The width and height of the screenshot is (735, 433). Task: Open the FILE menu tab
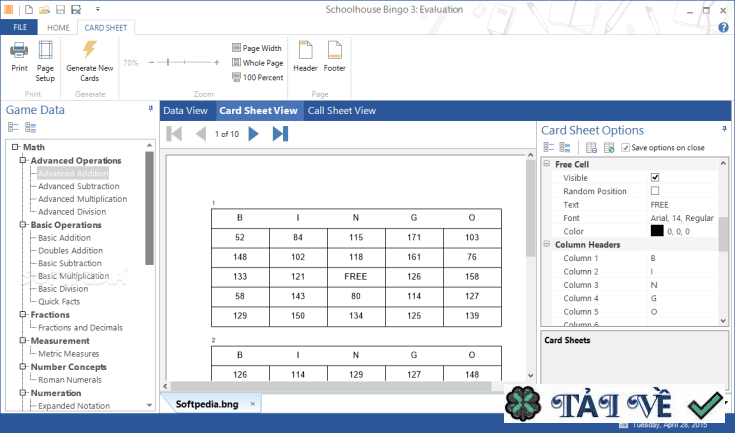click(x=19, y=27)
